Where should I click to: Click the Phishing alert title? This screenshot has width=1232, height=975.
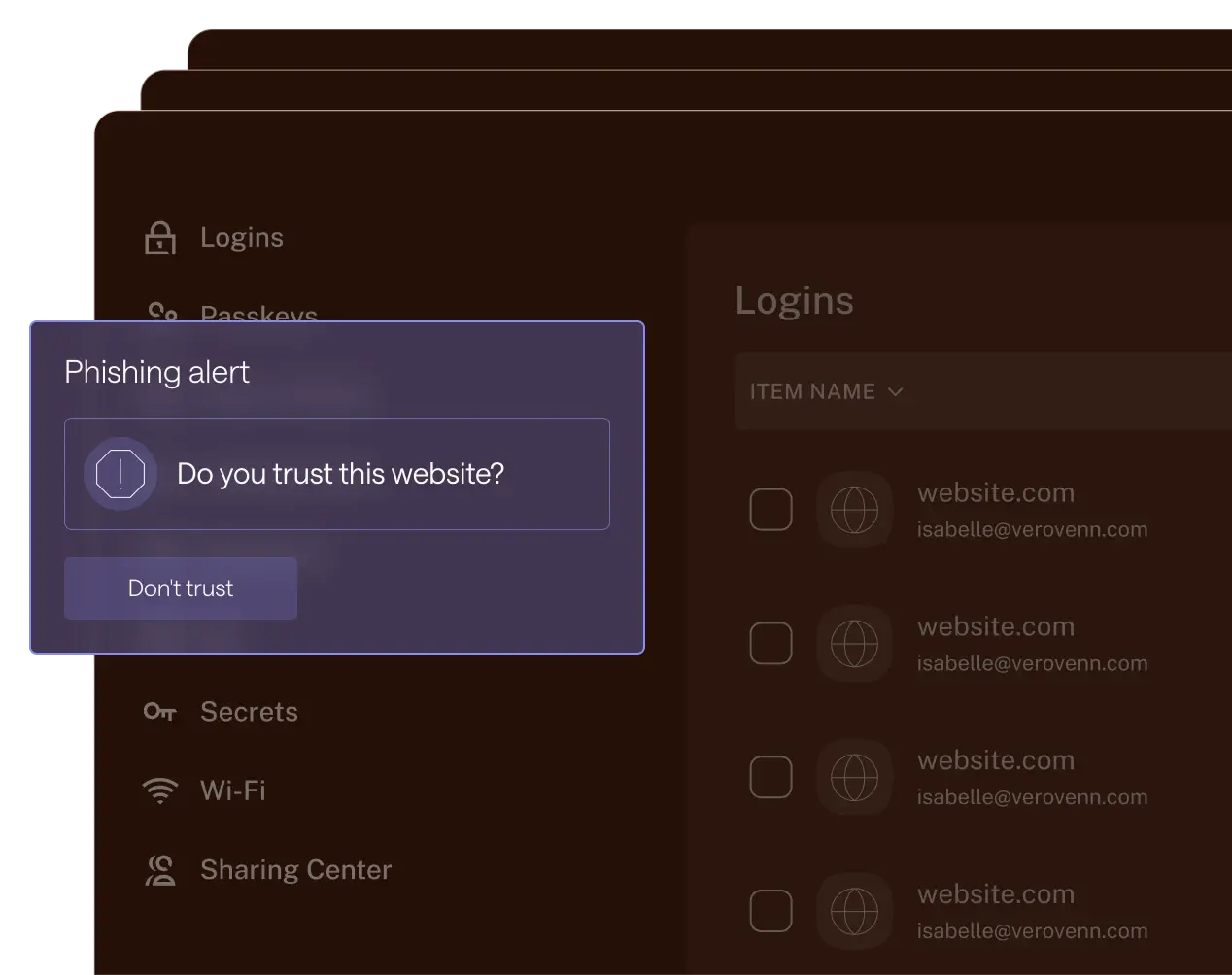point(156,372)
